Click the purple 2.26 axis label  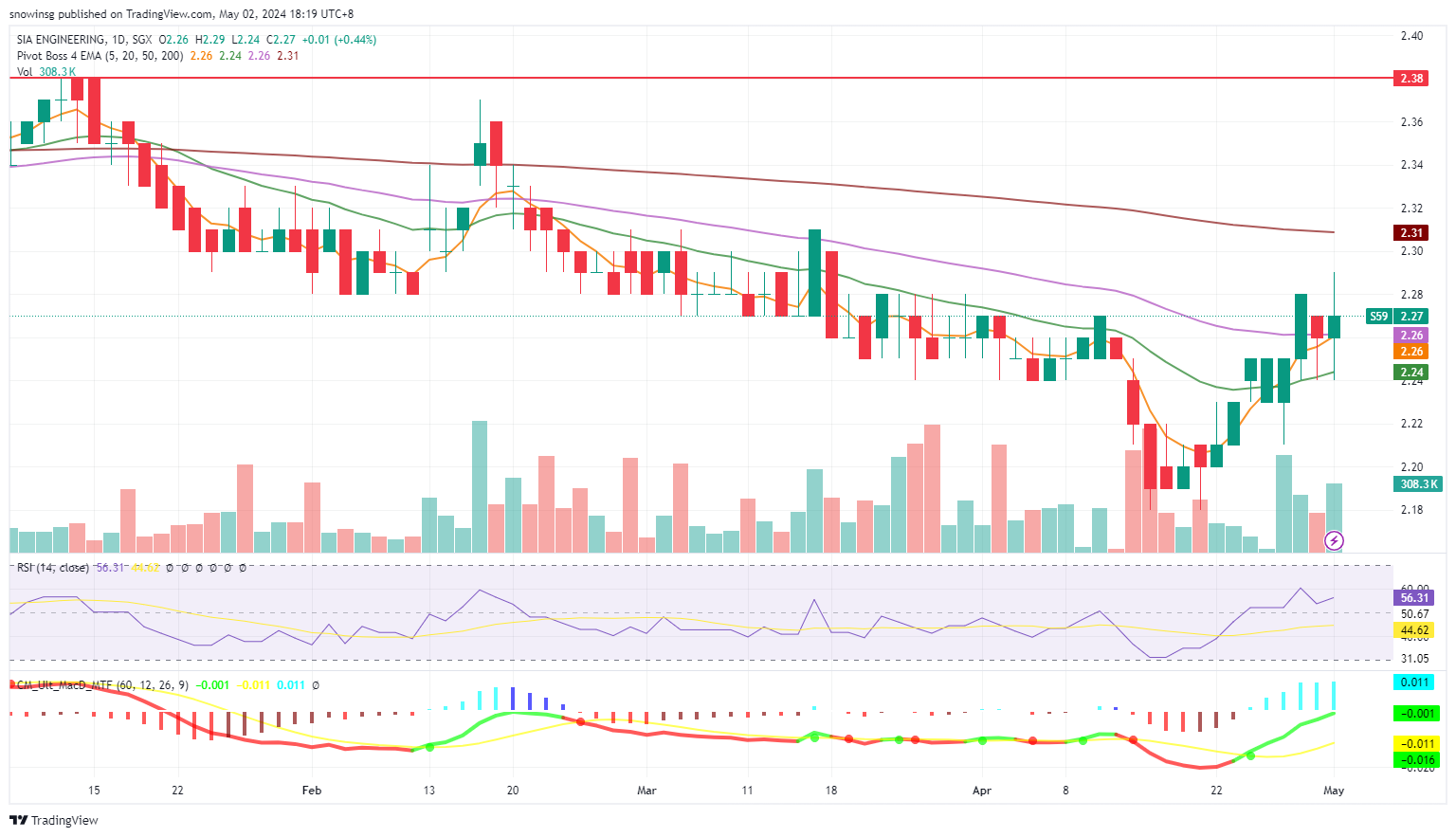pyautogui.click(x=1412, y=336)
